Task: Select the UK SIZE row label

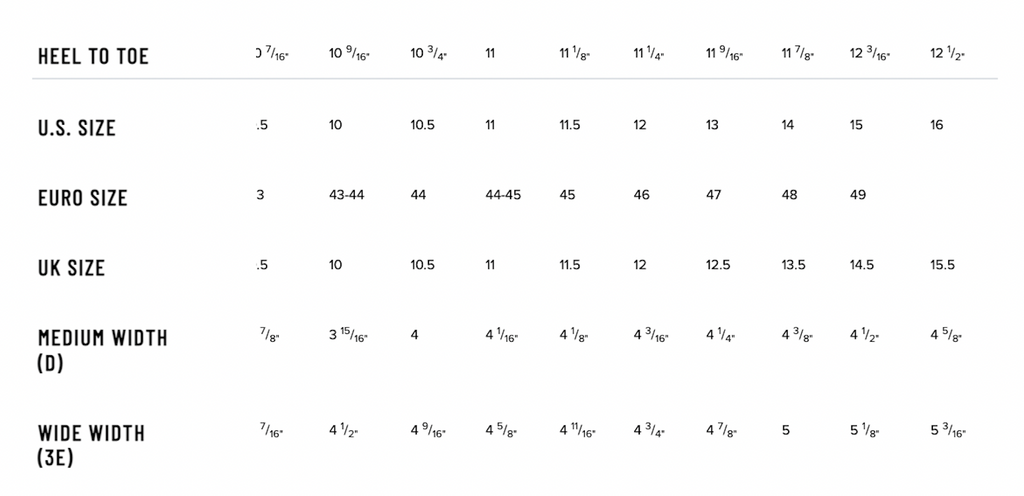Action: (71, 267)
